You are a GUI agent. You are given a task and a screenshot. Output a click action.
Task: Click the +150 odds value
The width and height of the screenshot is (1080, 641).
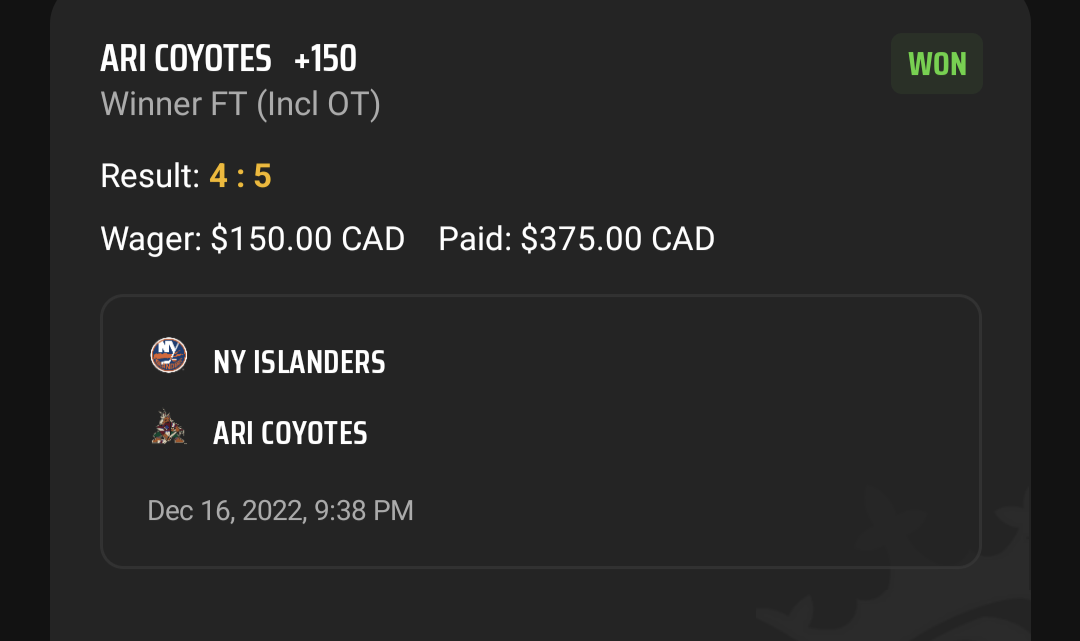(325, 59)
